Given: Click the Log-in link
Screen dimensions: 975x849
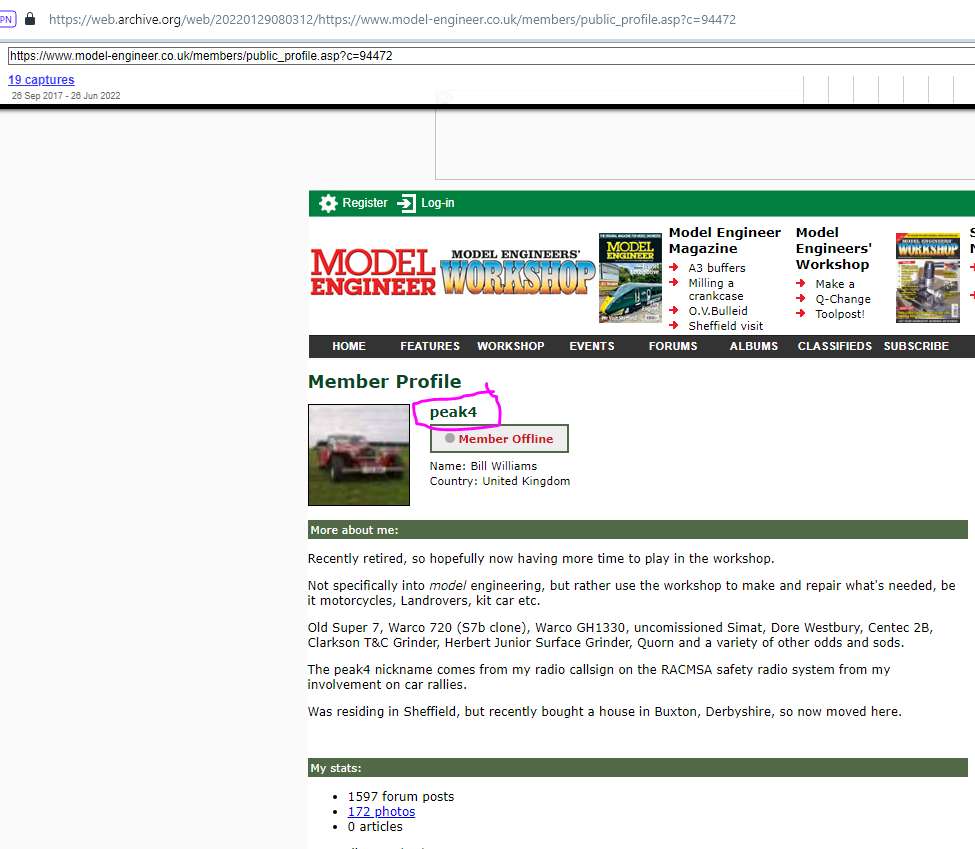Looking at the screenshot, I should (438, 203).
